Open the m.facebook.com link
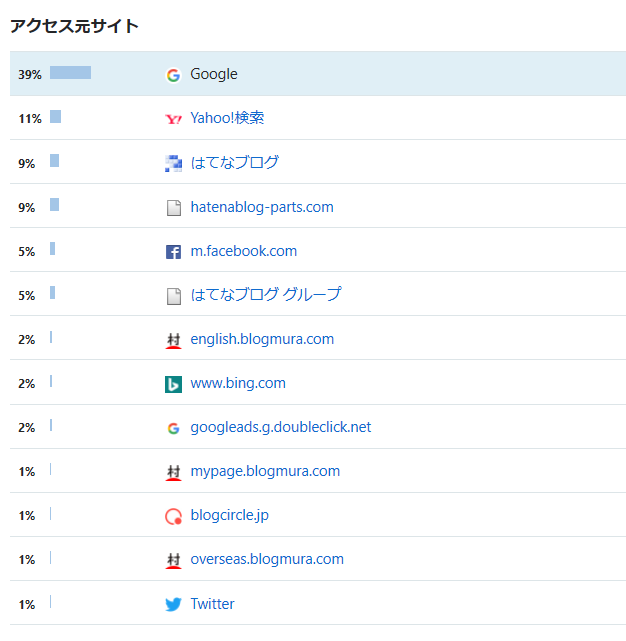Viewport: 626px width, 641px height. (x=244, y=251)
